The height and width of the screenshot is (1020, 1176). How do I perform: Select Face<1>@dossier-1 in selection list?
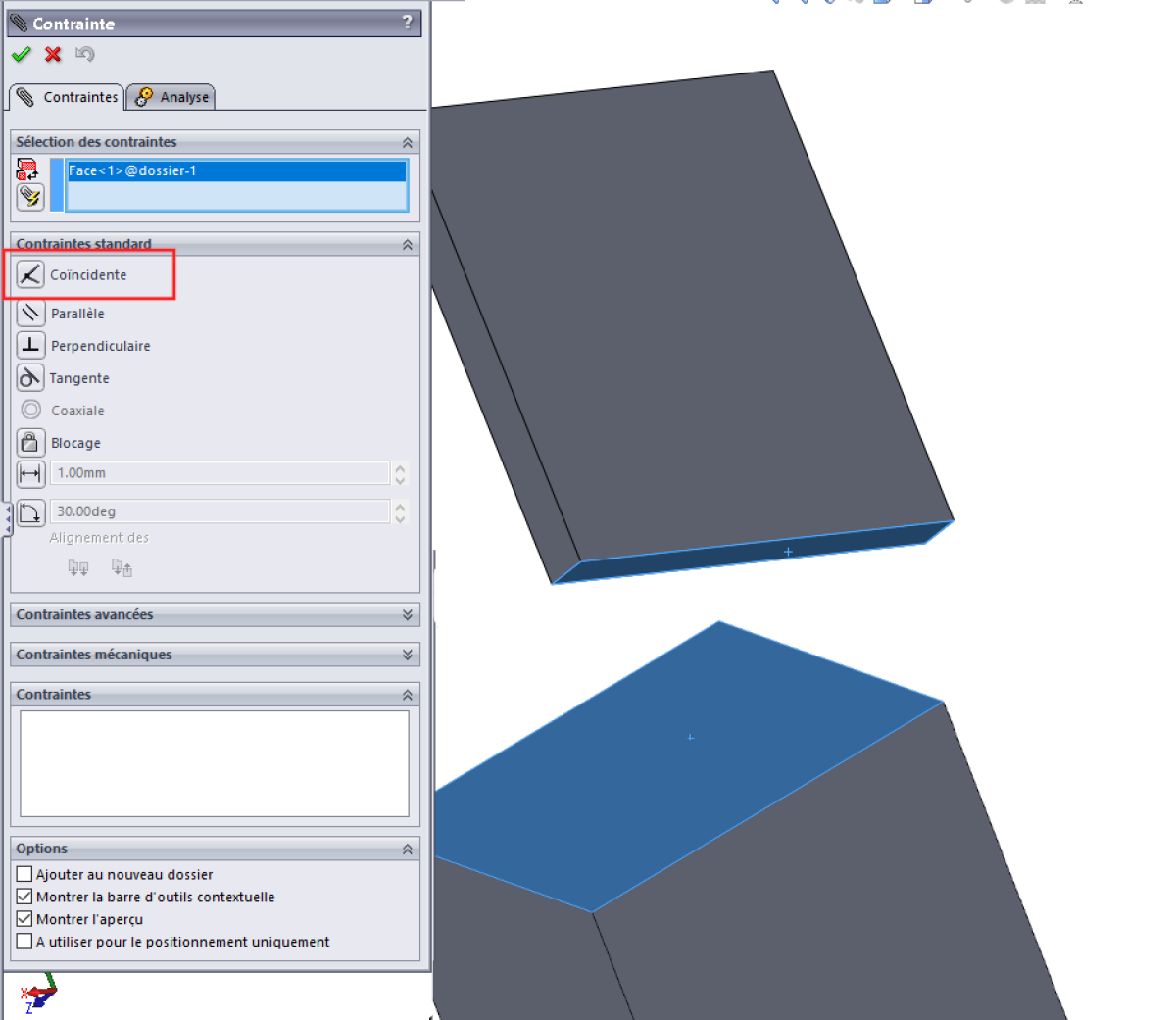(235, 170)
